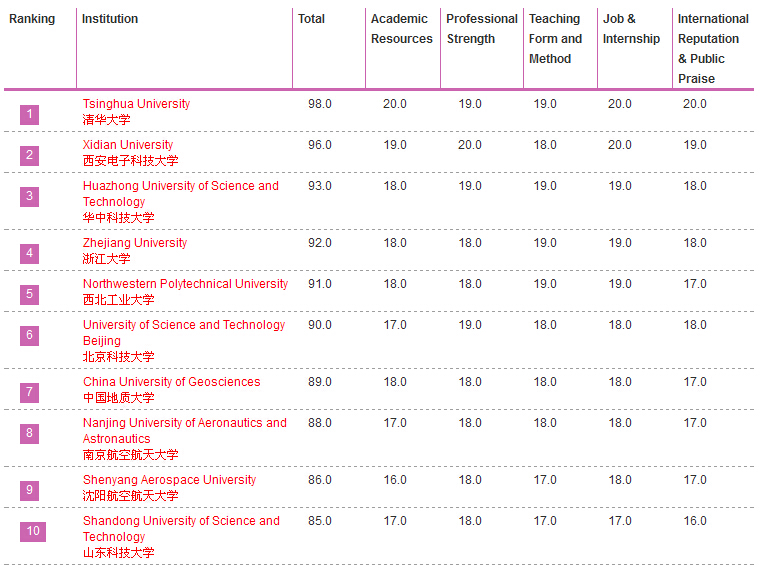
Task: Click the rank 2 purple badge
Action: 29,156
